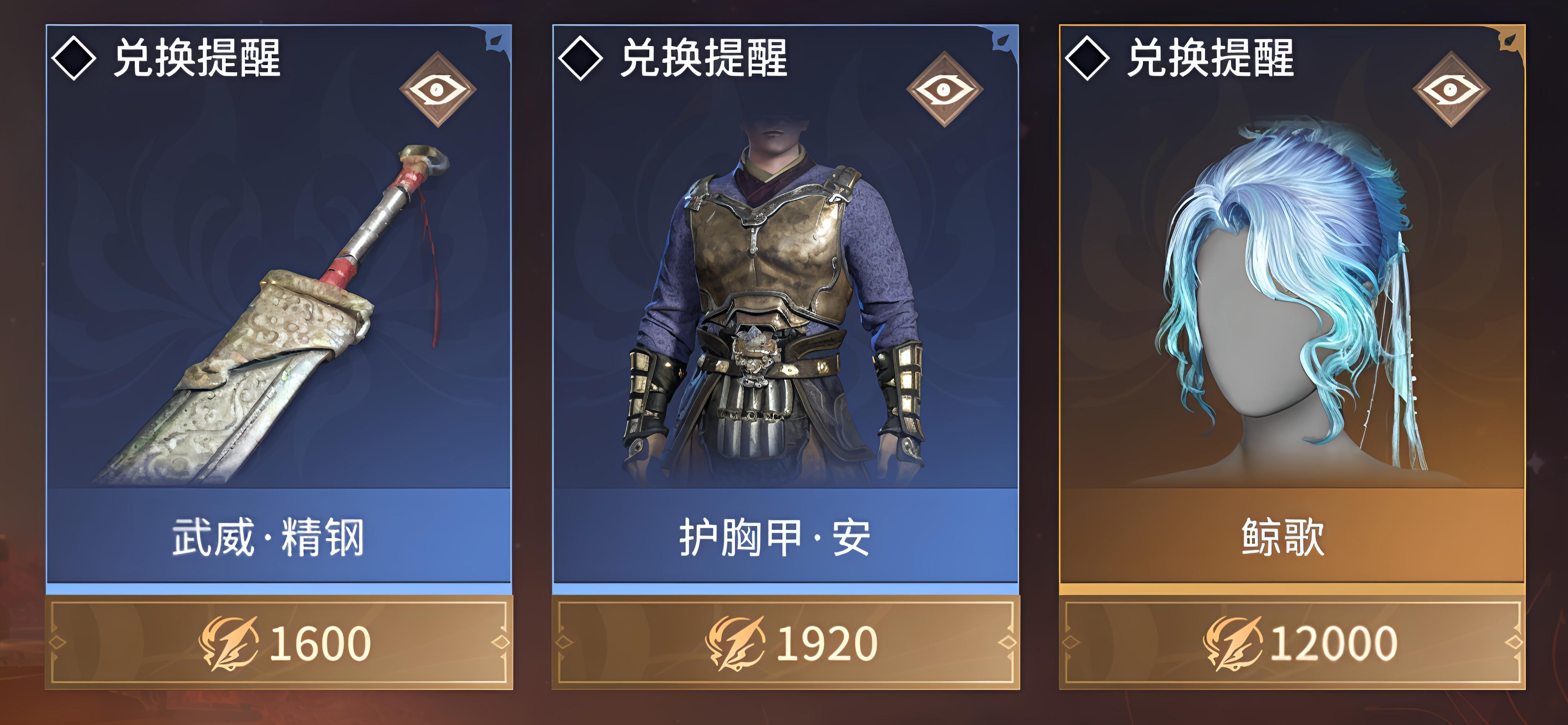
Task: Click the currency icon beside 1920
Action: coord(735,643)
